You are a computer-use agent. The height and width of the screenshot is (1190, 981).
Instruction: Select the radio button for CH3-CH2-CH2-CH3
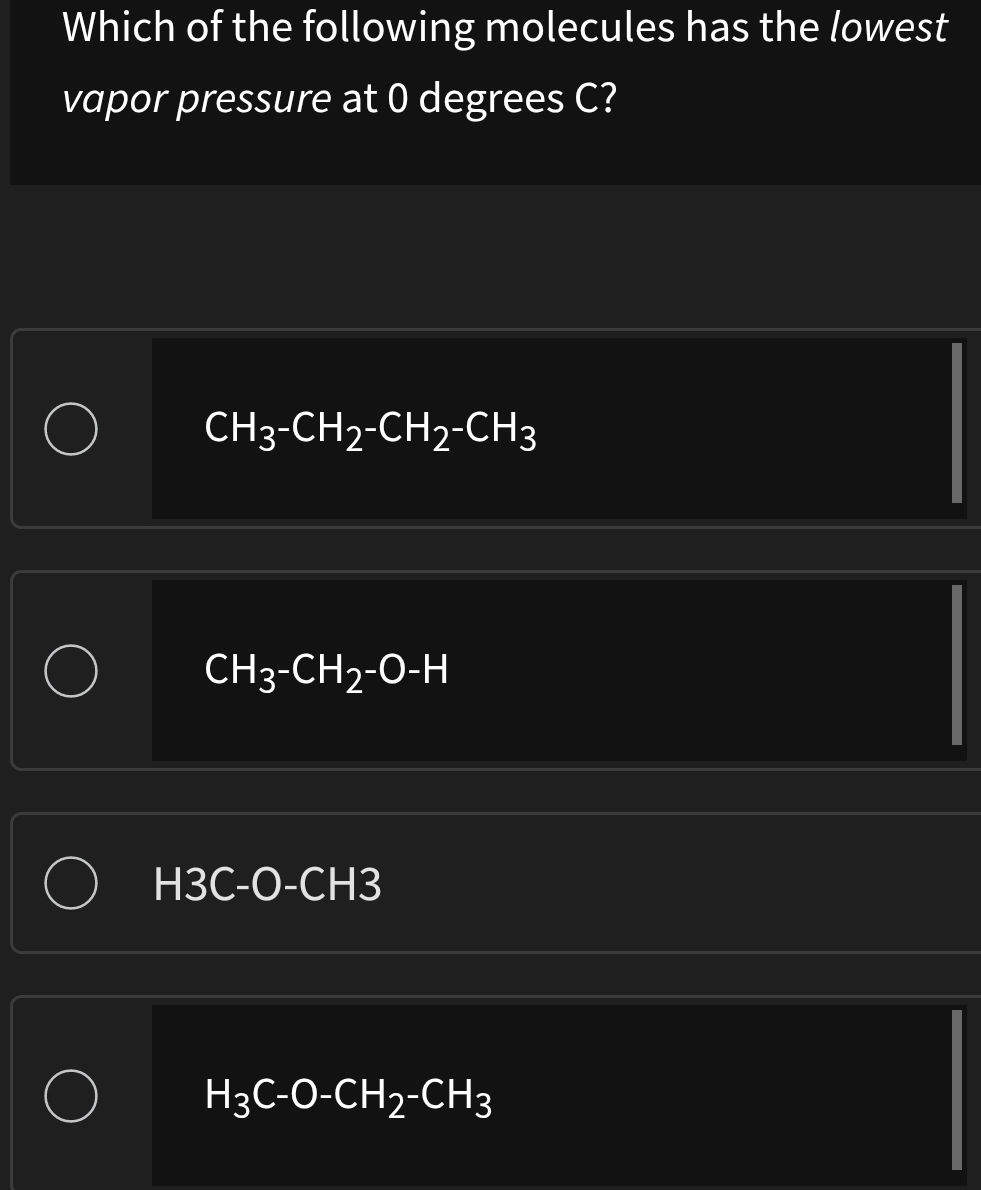(72, 427)
